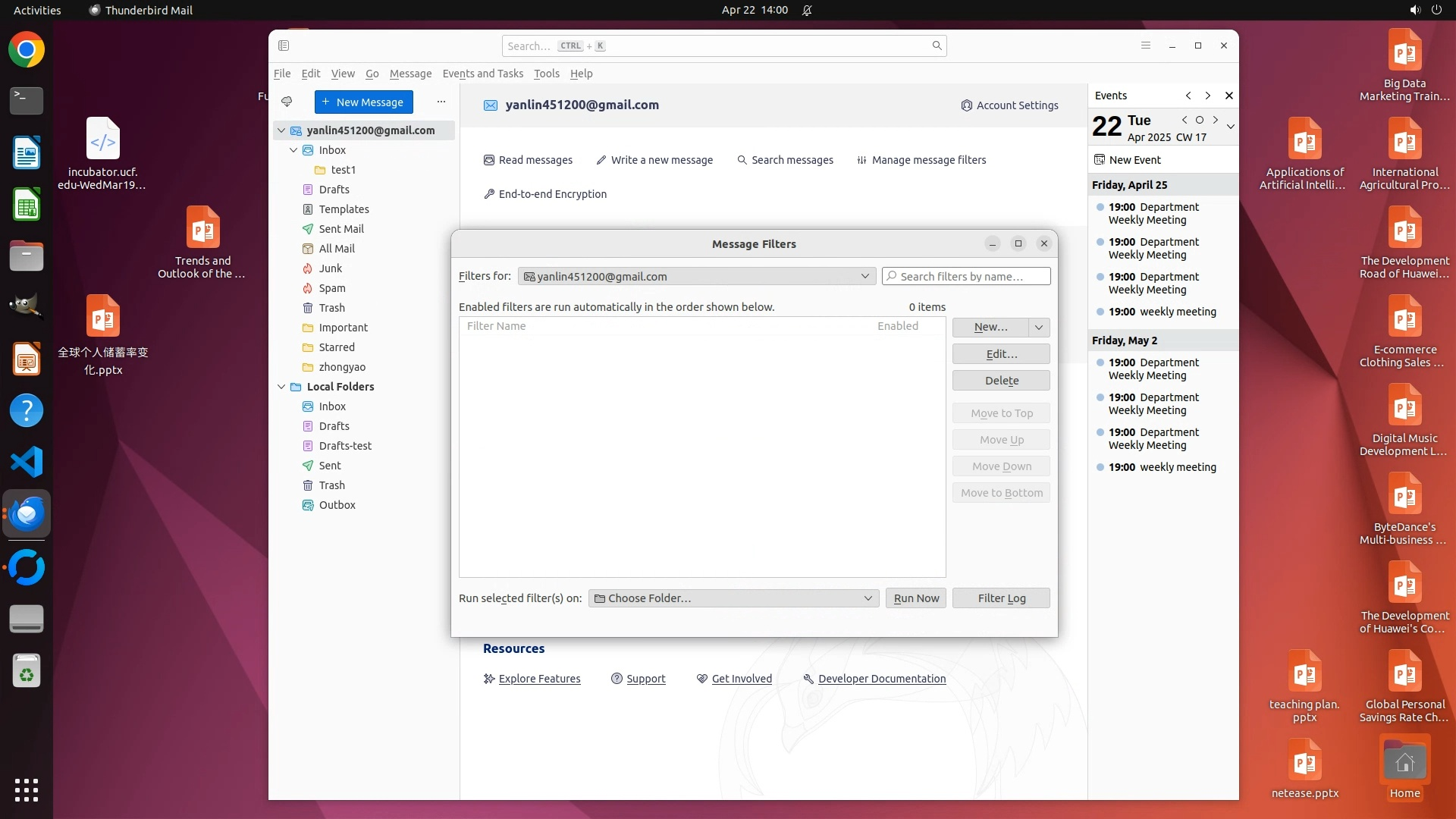Open the Developer Documentation link

(881, 679)
